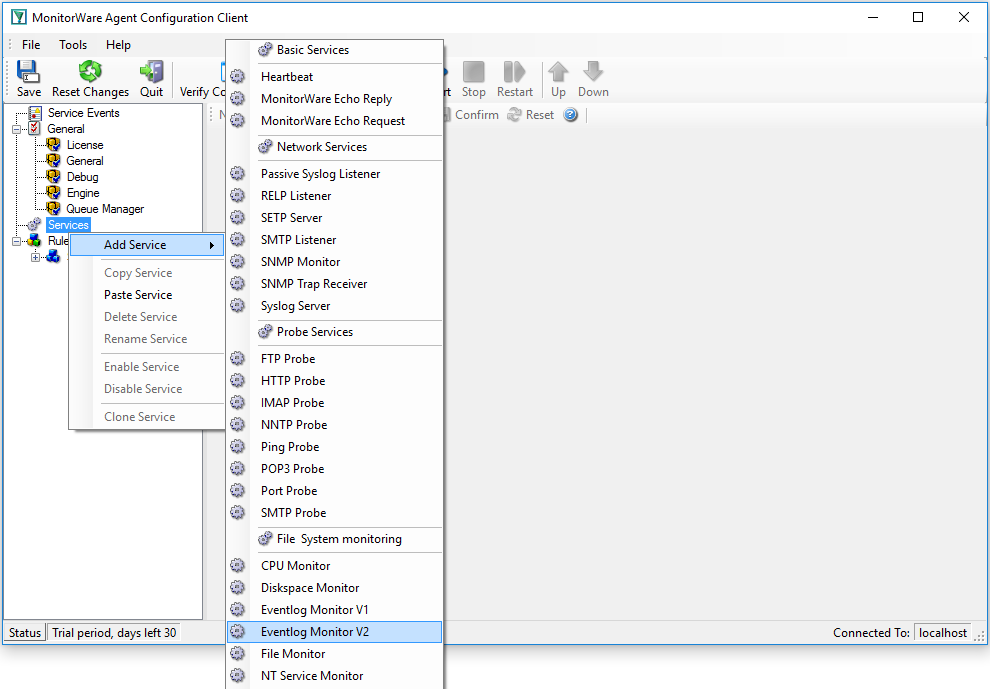Add a Passive Syslog Listener service
990x689 pixels.
pyautogui.click(x=335, y=174)
